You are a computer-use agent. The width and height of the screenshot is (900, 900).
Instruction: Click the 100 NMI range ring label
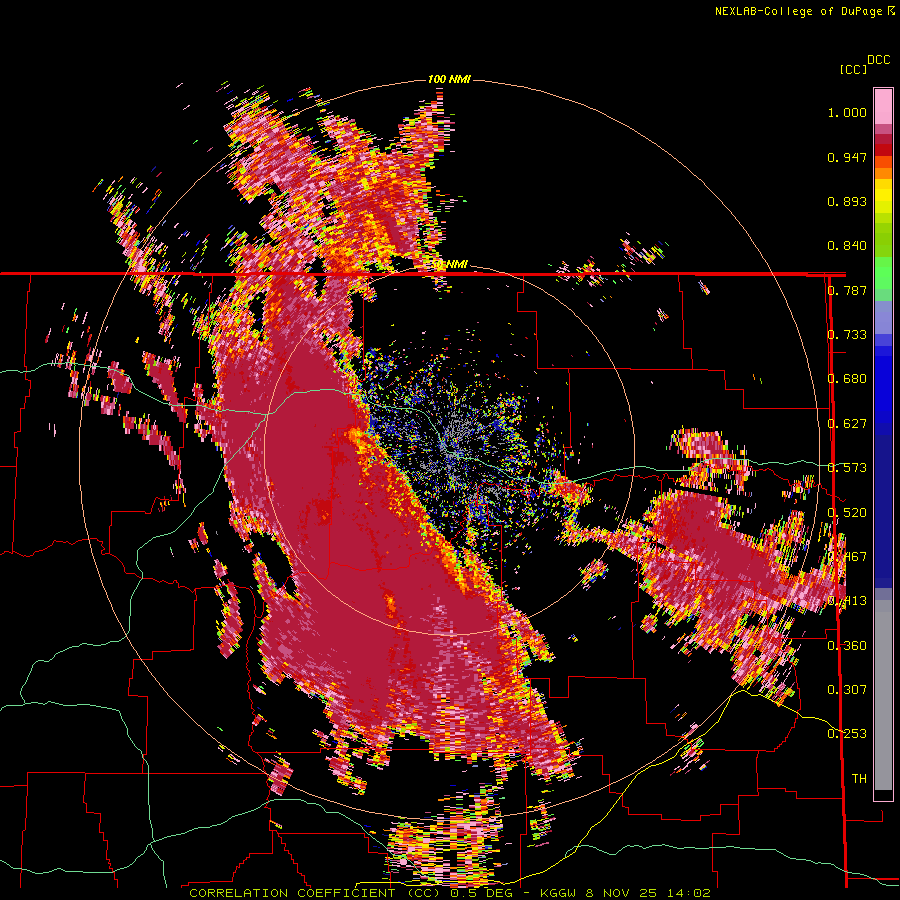tap(449, 79)
